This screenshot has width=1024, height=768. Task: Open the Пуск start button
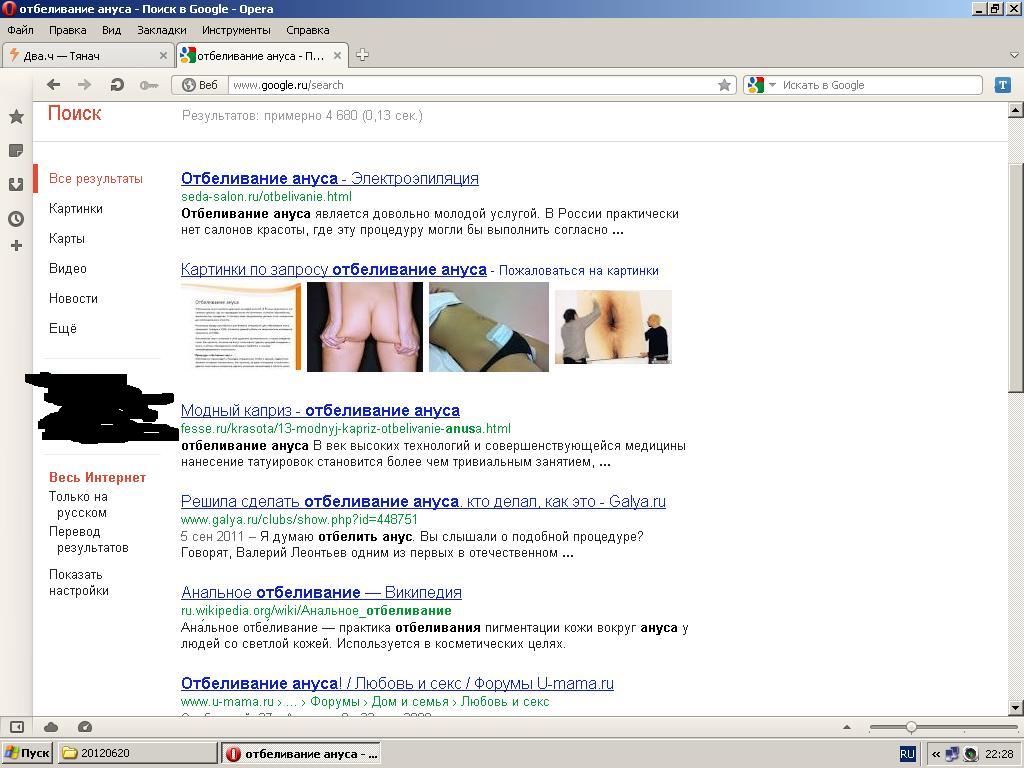coord(27,754)
